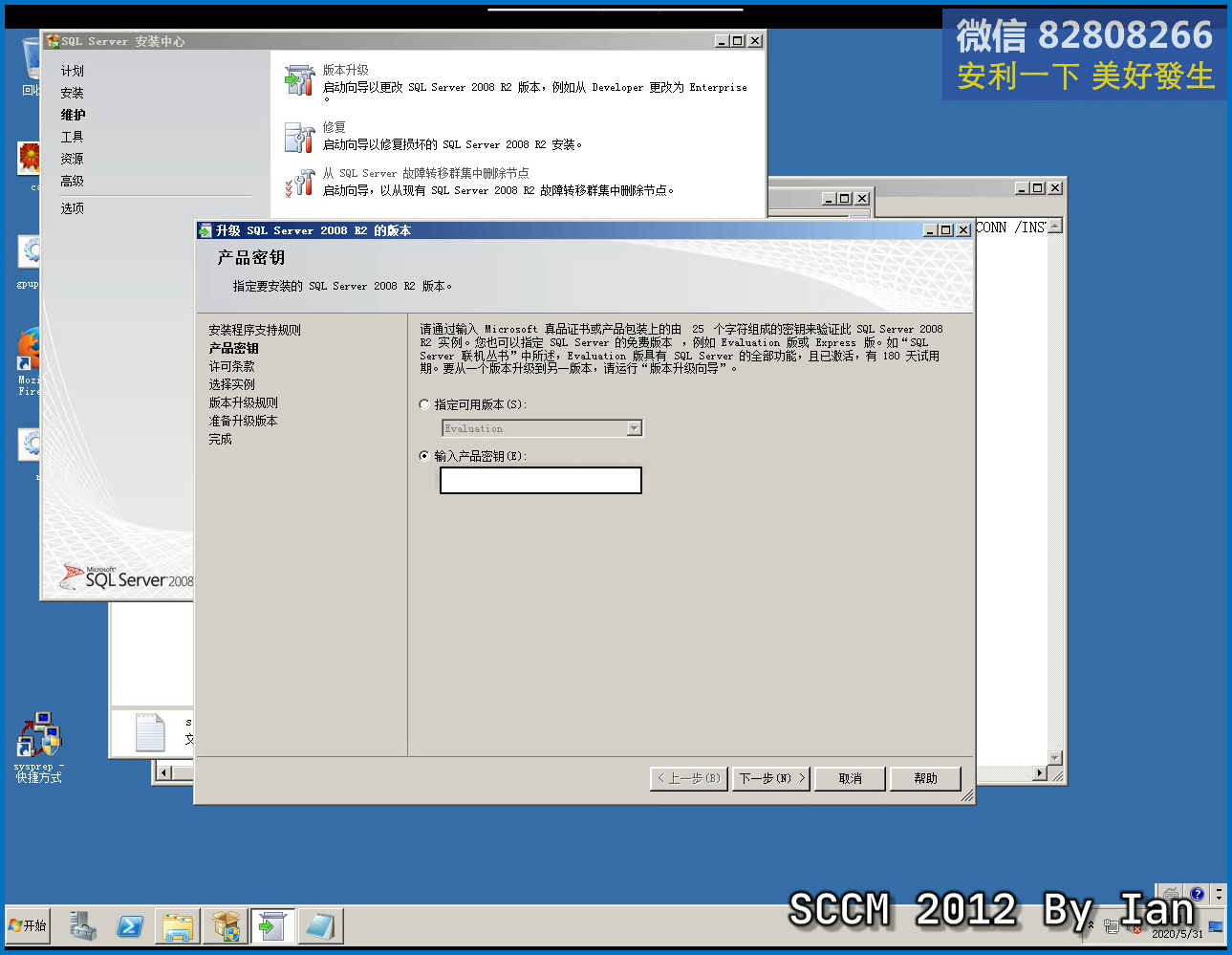Image resolution: width=1232 pixels, height=955 pixels.
Task: Select 计划 in SQL Server Installation Center
Action: tap(73, 71)
